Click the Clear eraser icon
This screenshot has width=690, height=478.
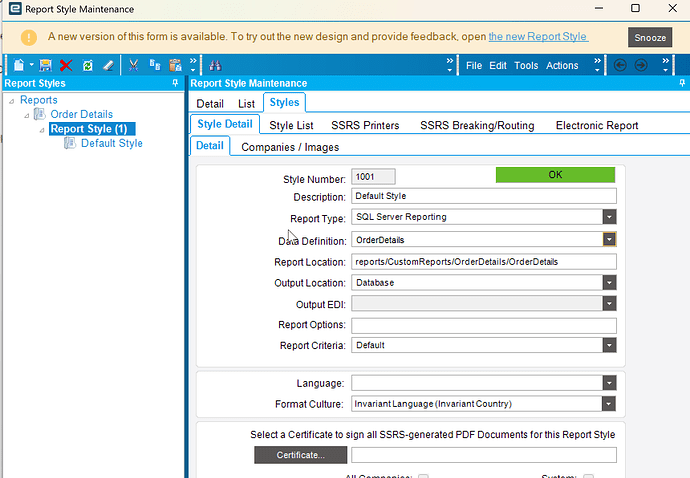coord(108,66)
